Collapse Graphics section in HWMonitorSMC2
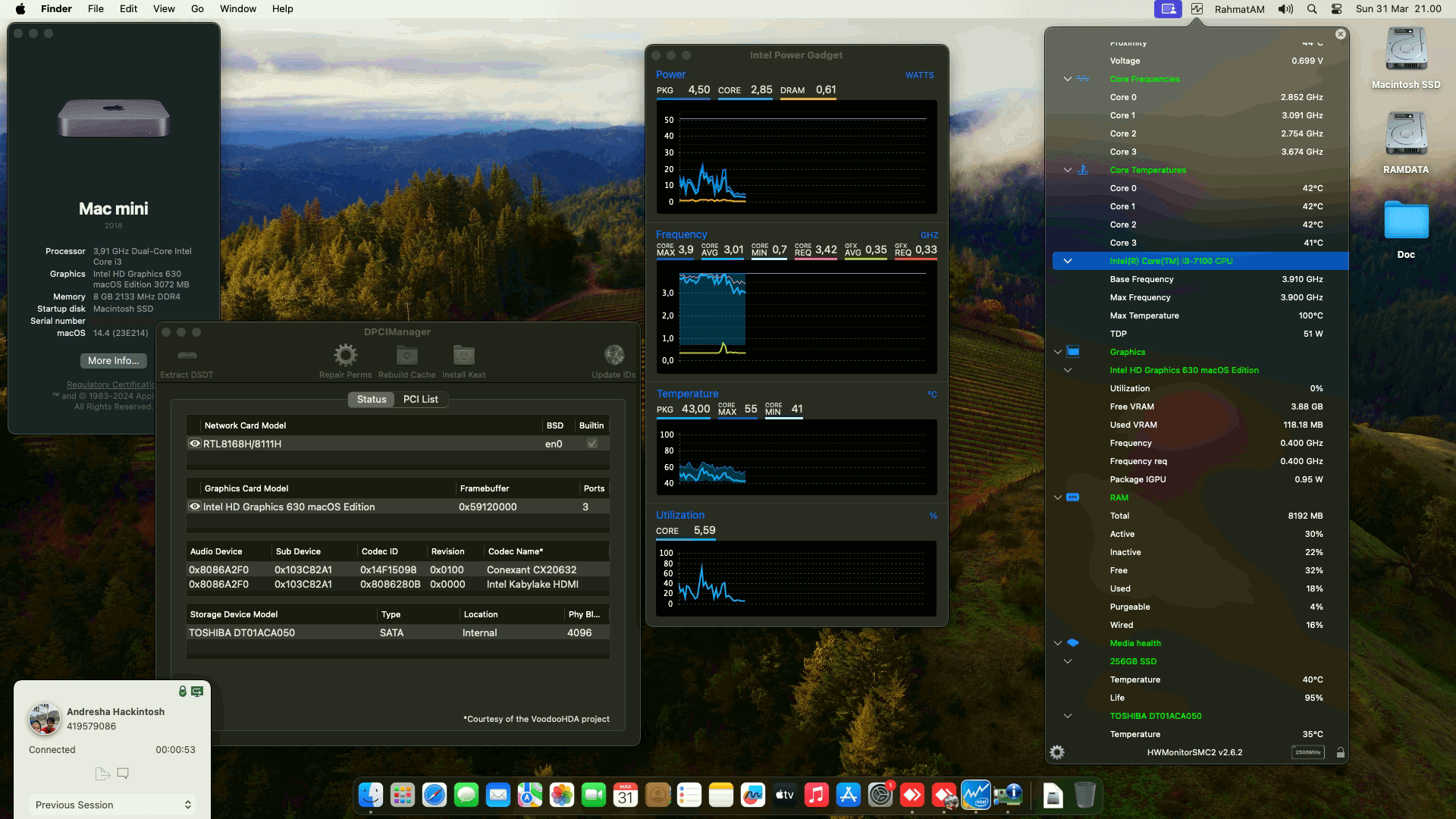The width and height of the screenshot is (1456, 819). point(1058,352)
